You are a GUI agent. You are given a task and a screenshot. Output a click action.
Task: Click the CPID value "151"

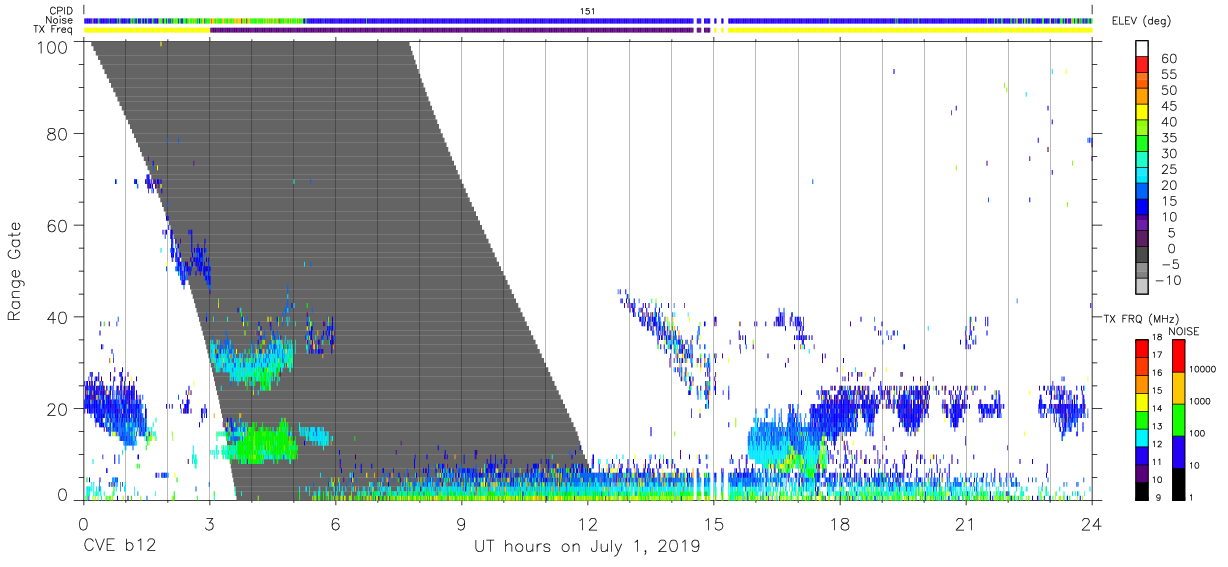[x=588, y=11]
